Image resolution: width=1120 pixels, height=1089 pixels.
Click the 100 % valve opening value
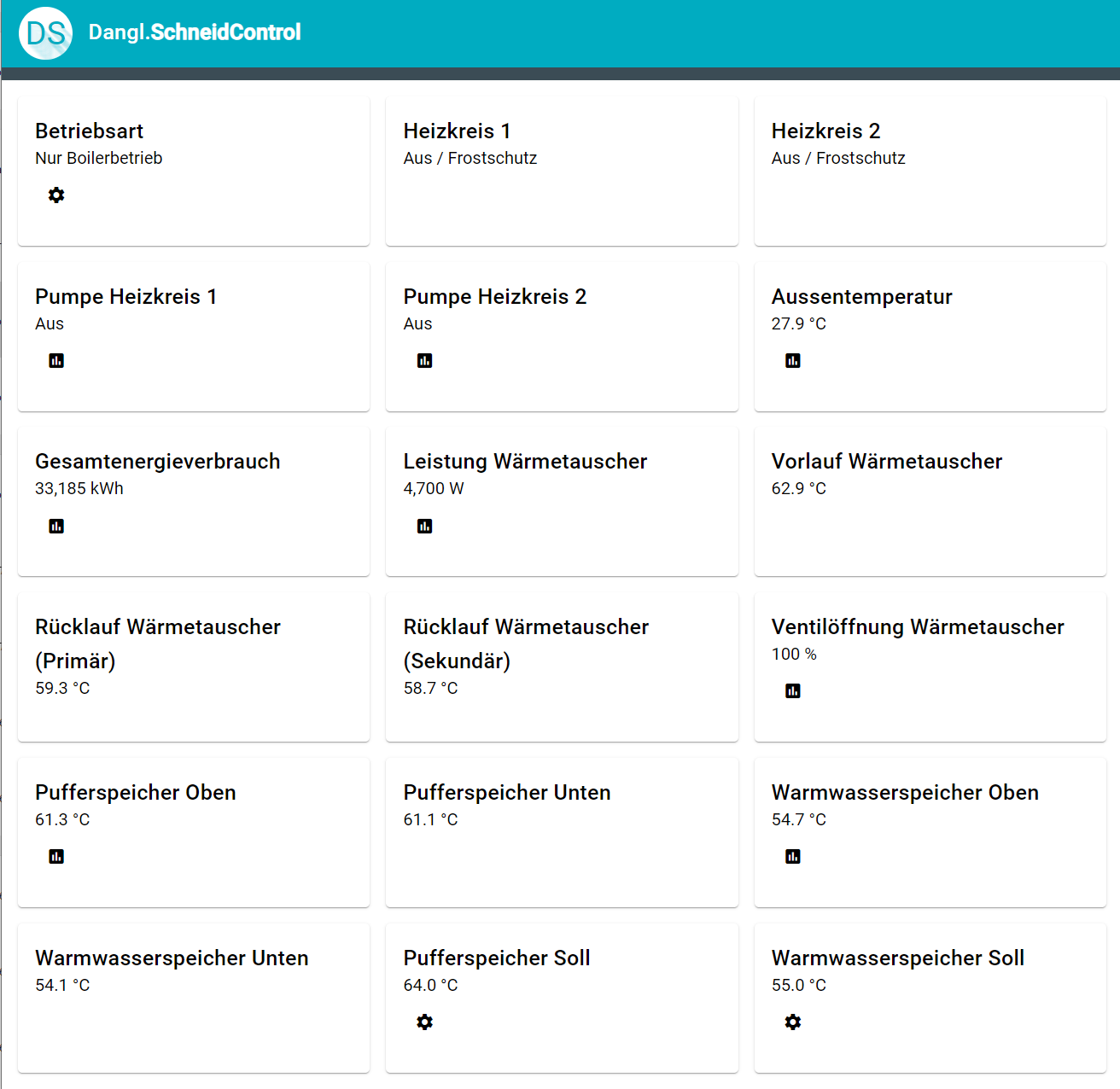pyautogui.click(x=794, y=654)
